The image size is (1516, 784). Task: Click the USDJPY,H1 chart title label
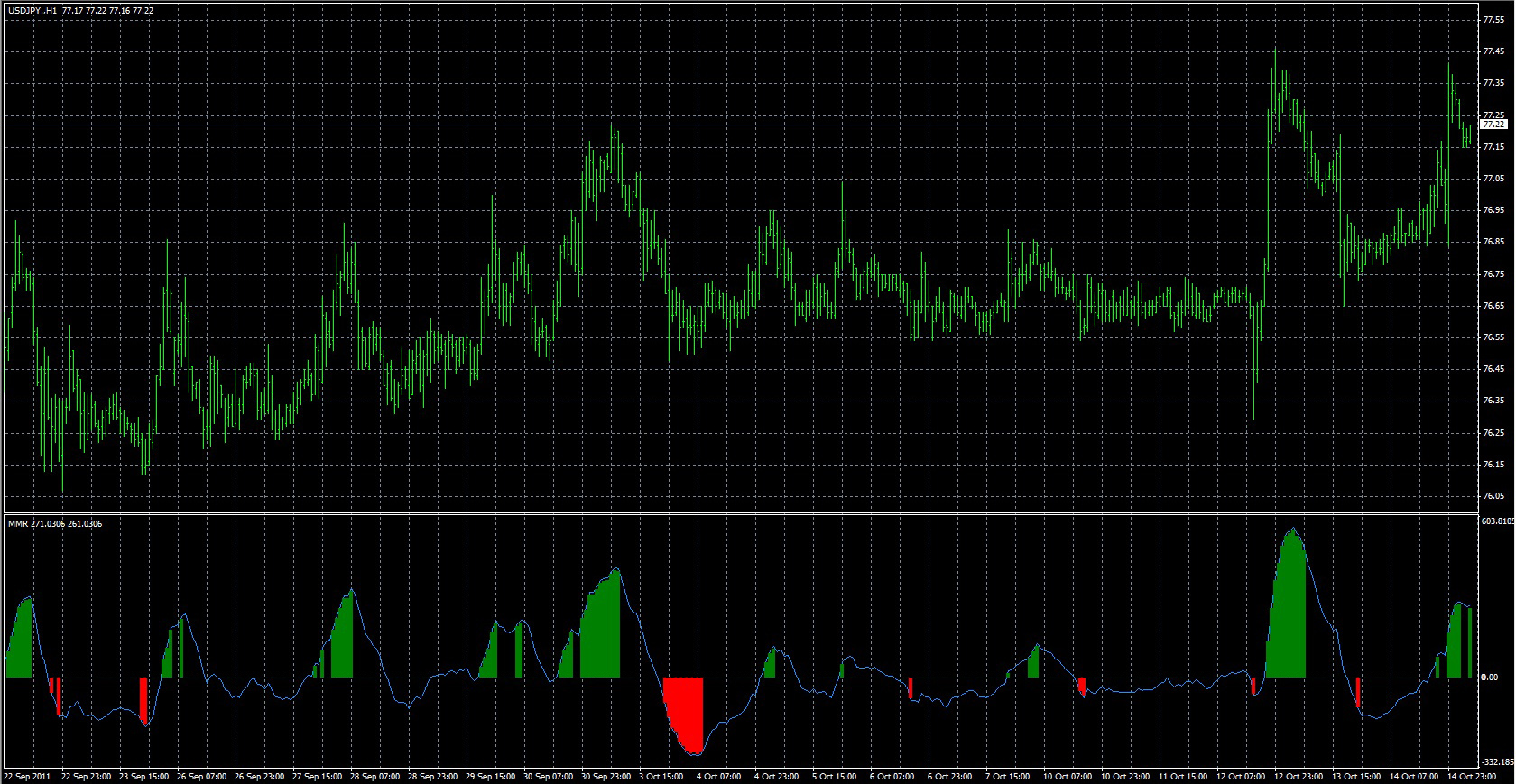[x=32, y=10]
